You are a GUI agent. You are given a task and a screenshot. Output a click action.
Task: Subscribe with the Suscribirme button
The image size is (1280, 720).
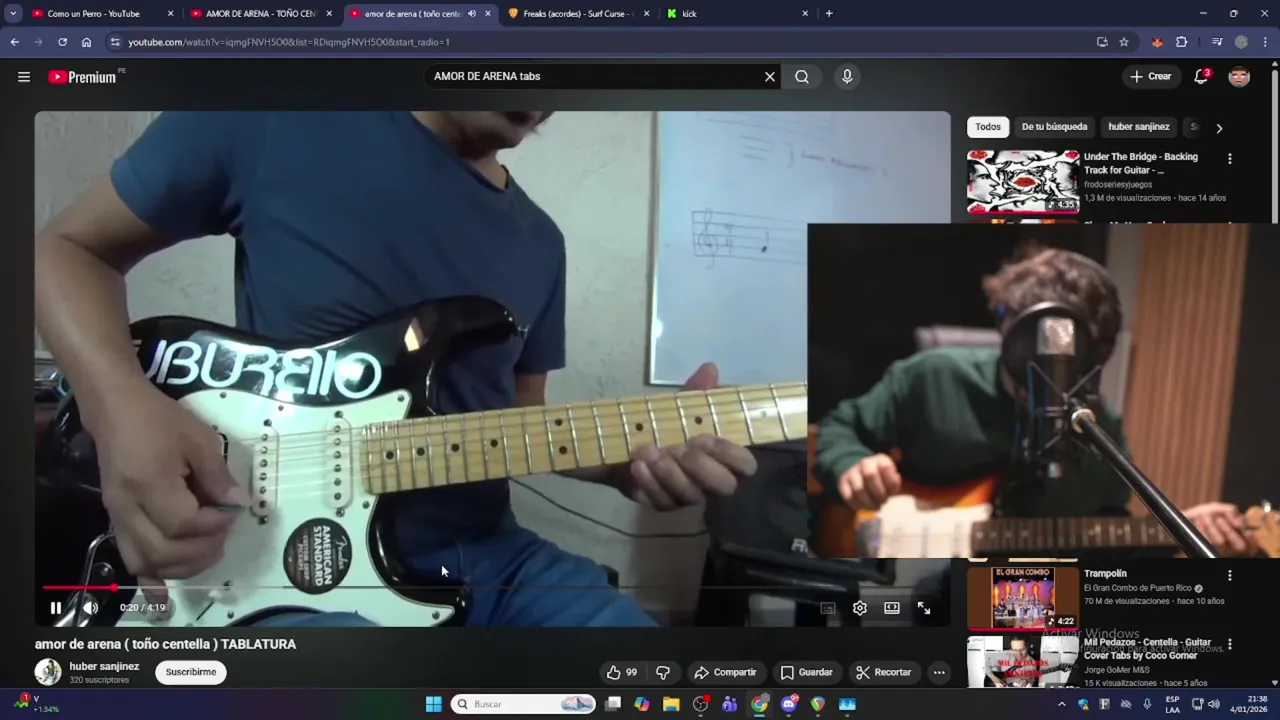(x=191, y=672)
